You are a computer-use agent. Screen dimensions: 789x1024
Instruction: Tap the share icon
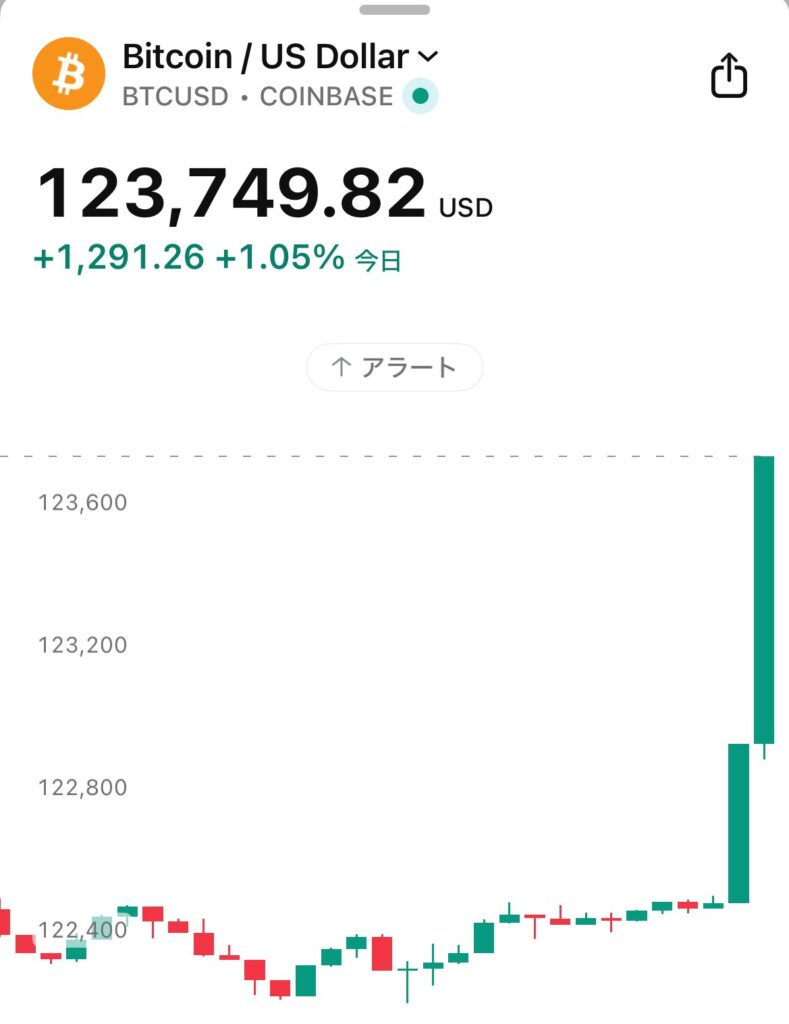[729, 75]
